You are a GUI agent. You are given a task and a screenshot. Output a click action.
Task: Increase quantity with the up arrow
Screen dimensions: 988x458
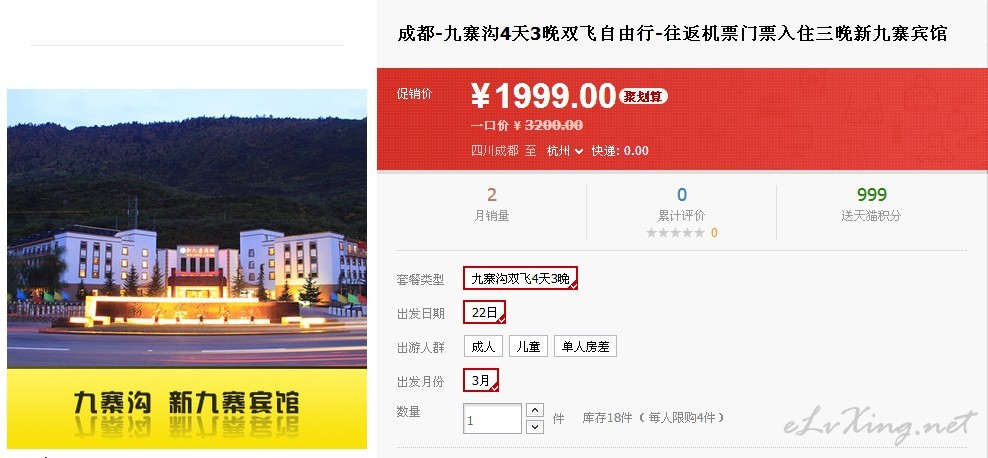[534, 410]
